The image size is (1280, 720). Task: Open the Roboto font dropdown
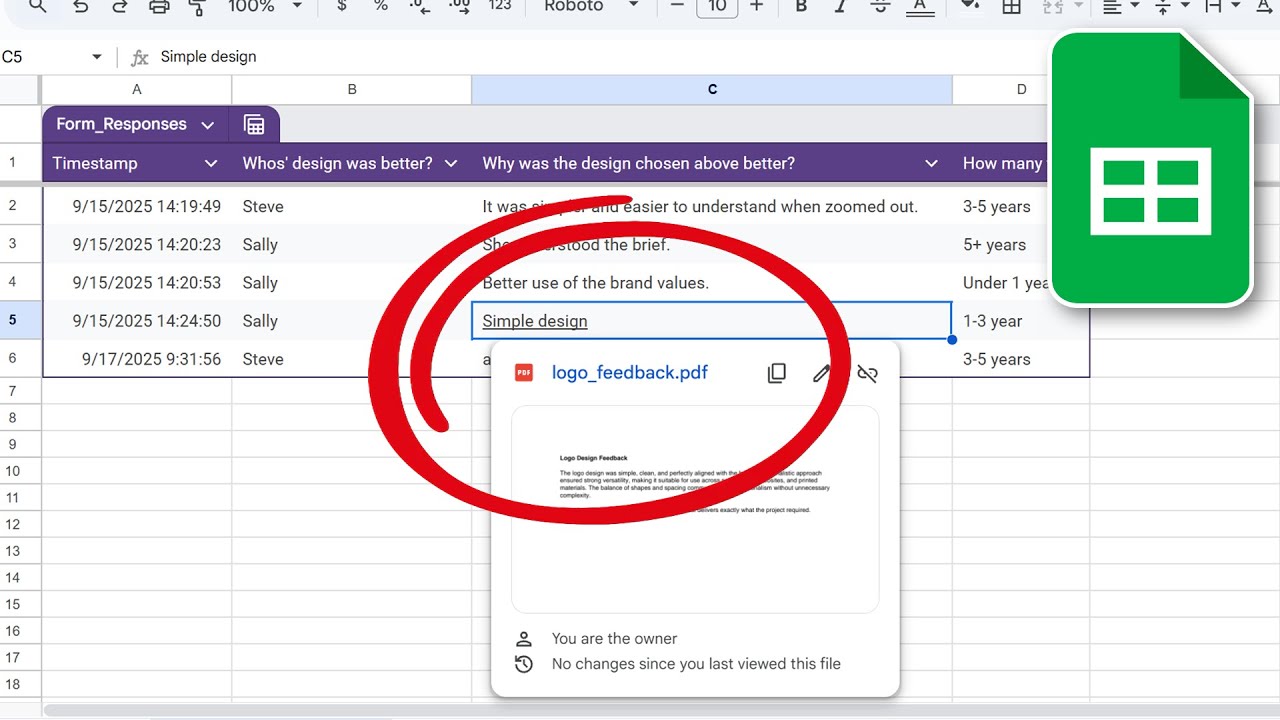click(590, 6)
